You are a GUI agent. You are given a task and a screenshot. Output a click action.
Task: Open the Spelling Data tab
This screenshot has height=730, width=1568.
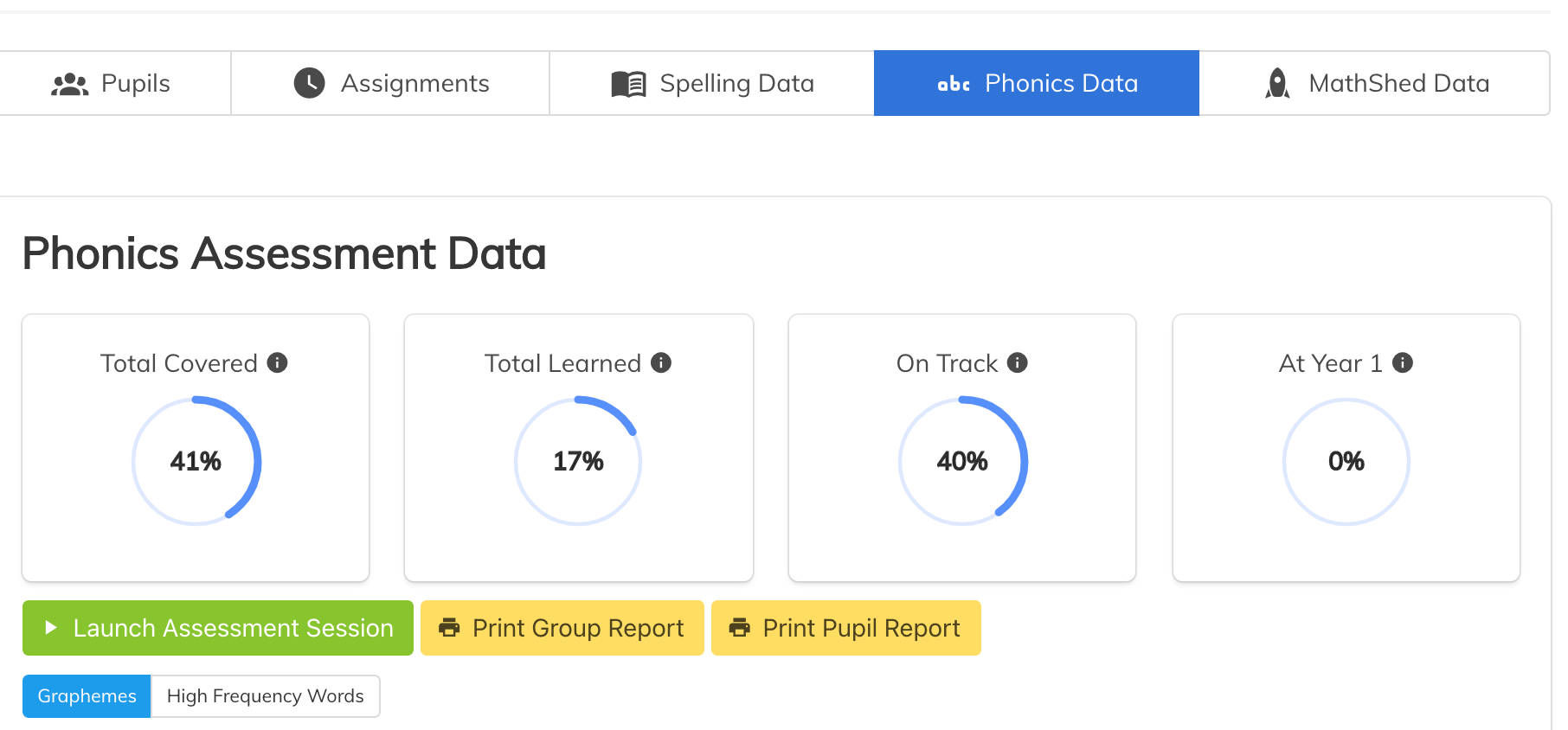coord(712,83)
